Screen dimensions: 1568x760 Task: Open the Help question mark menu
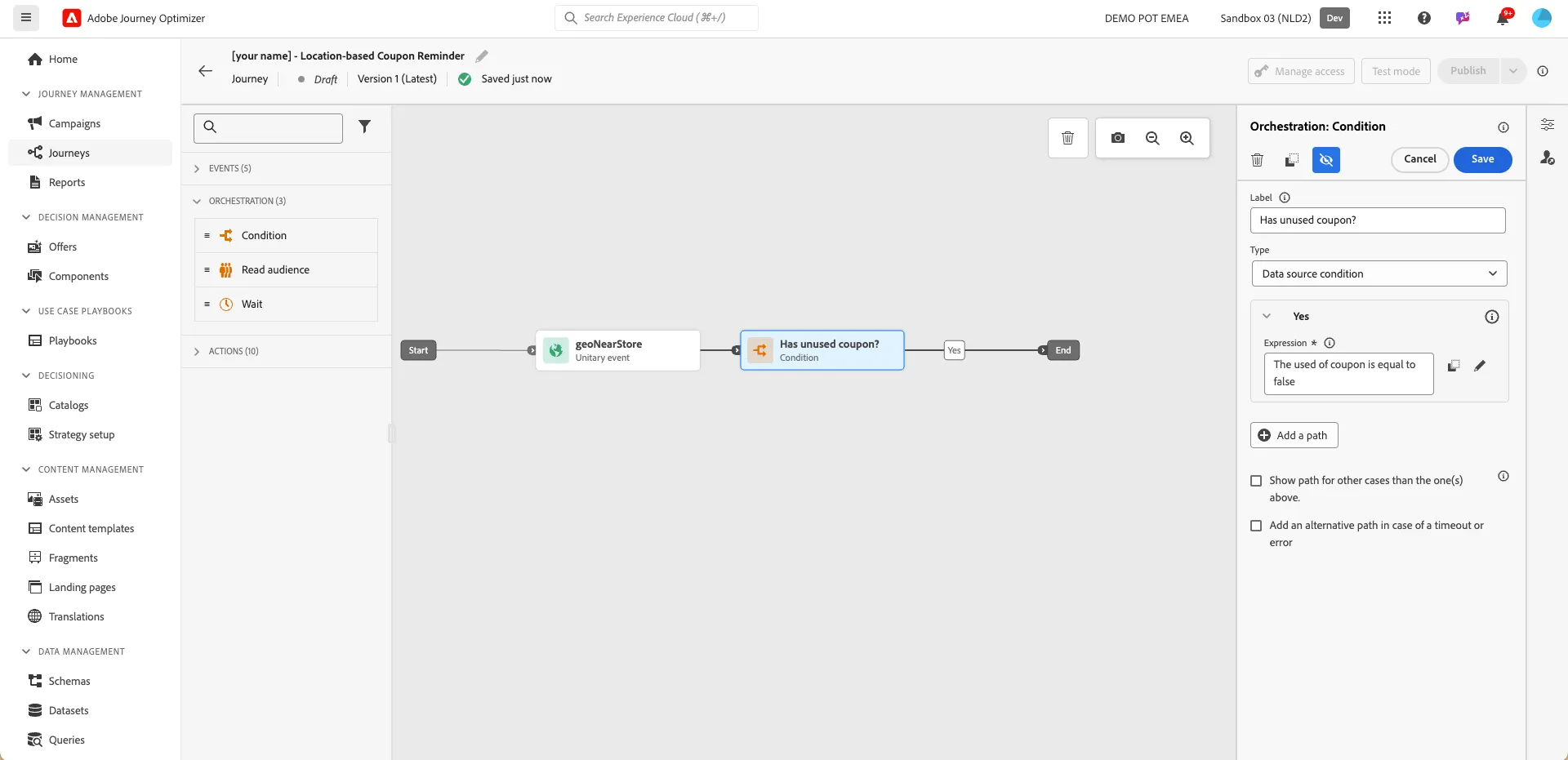pos(1424,18)
